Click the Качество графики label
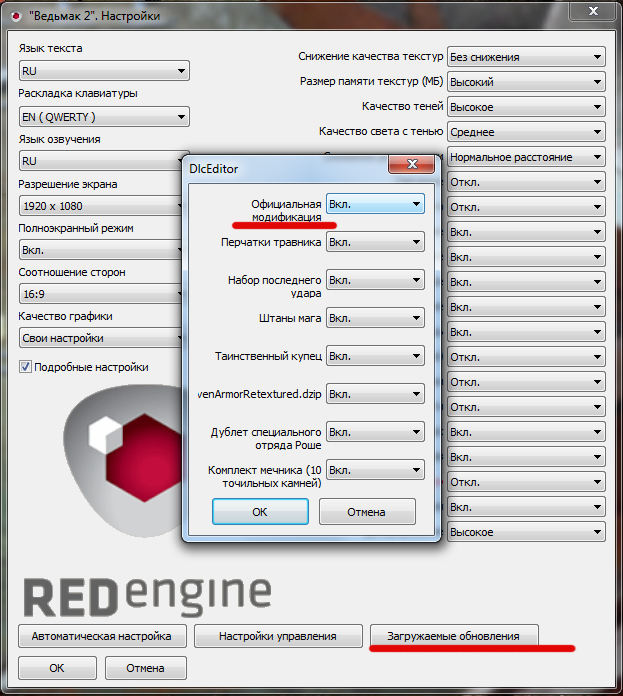The image size is (623, 696). coord(65,316)
